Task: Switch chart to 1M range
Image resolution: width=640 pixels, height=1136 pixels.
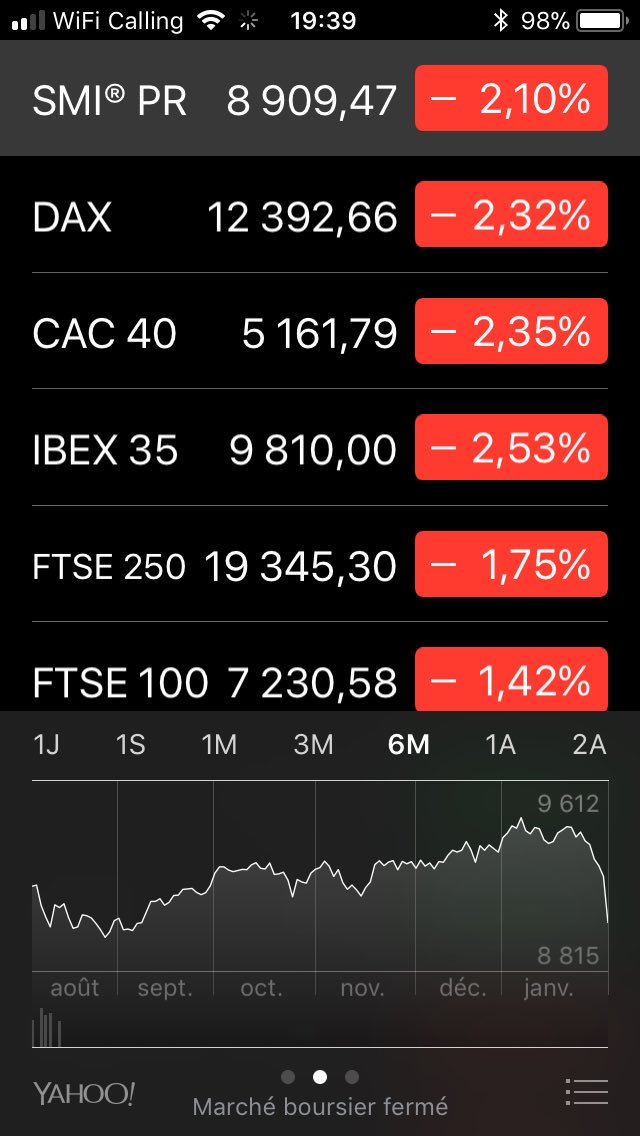Action: [x=219, y=745]
